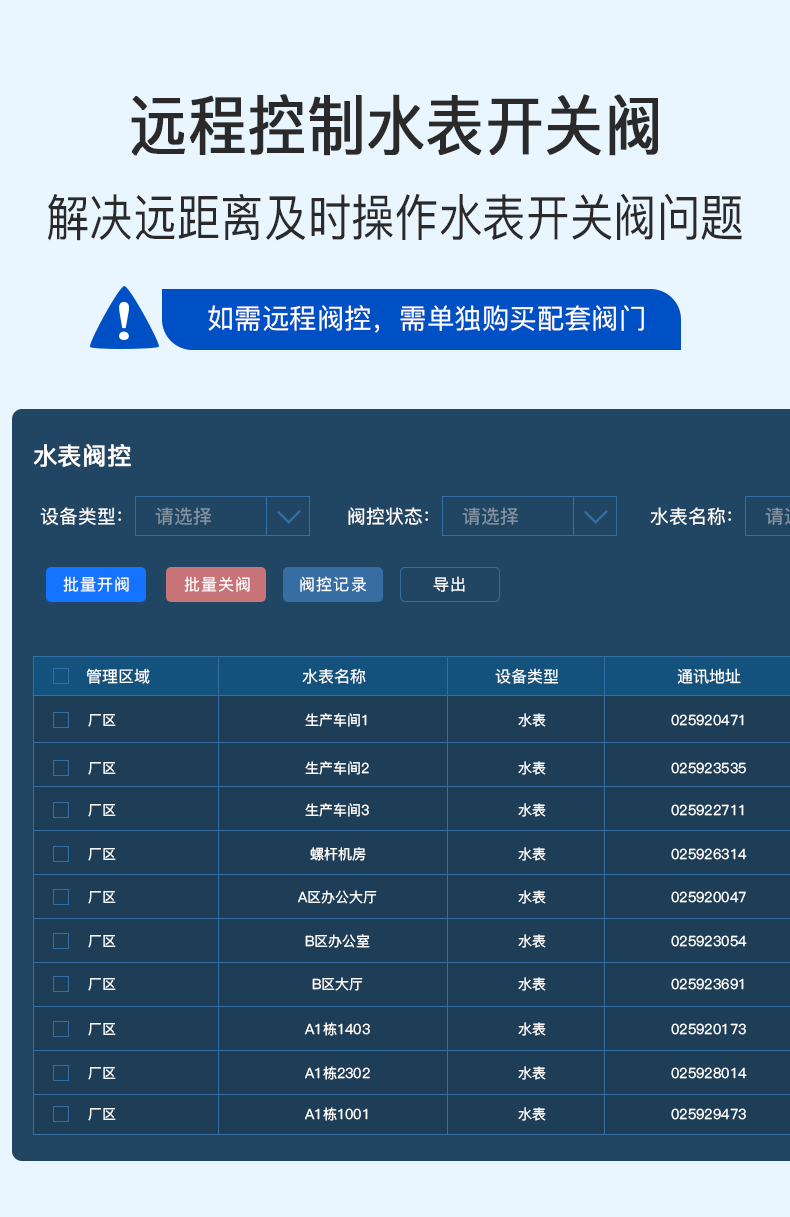
Task: Open the 设备类型 请选择 select box
Action: coord(201,516)
